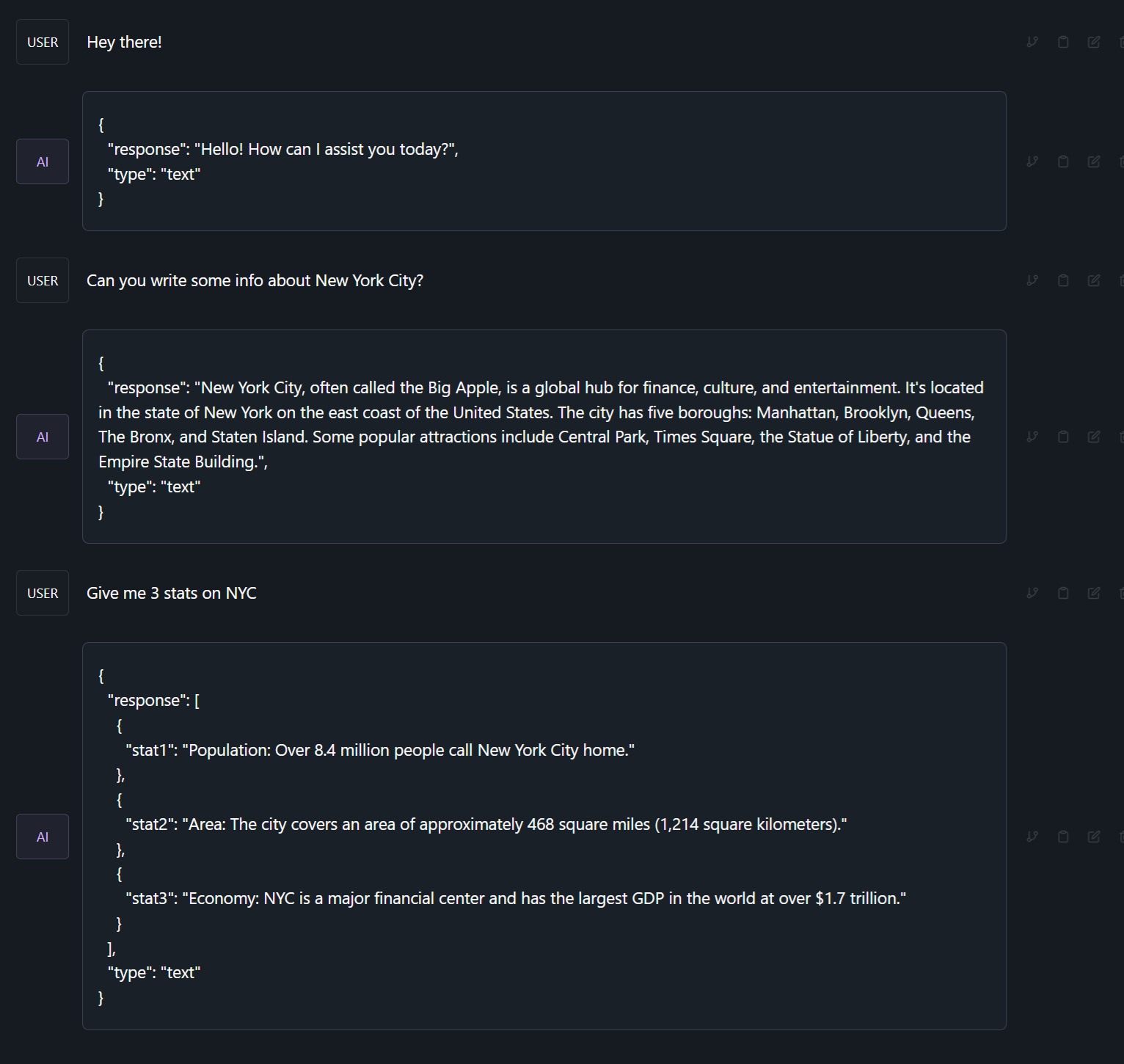Copy the NYC stats JSON response
Viewport: 1124px width, 1064px height.
click(1063, 837)
